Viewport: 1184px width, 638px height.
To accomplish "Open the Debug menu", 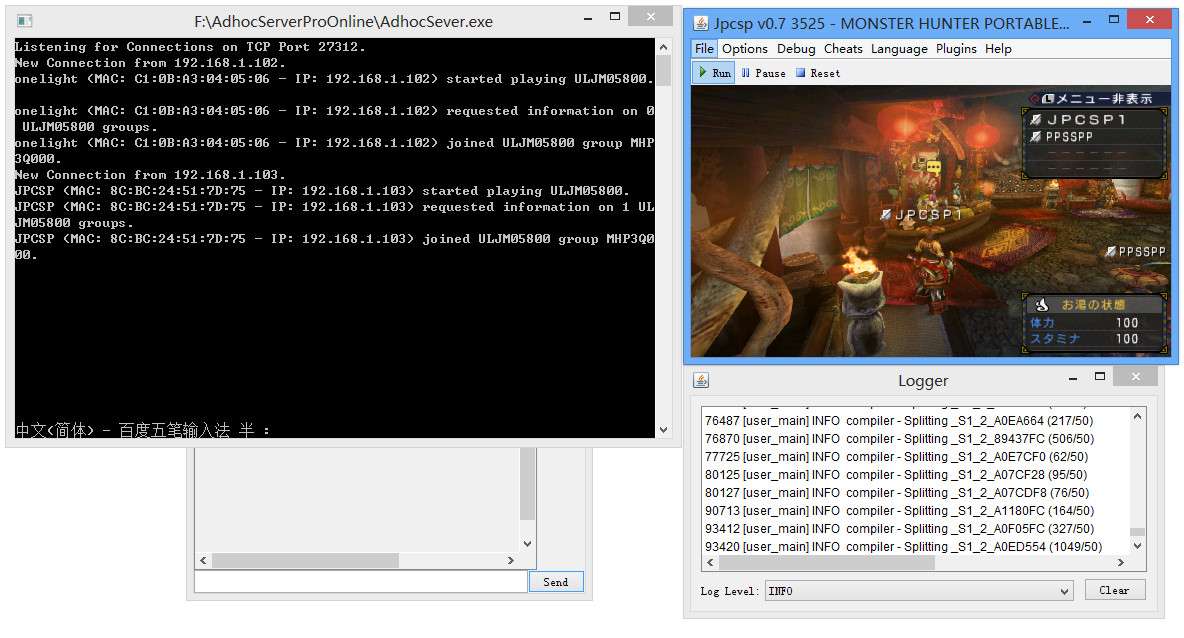I will (796, 49).
